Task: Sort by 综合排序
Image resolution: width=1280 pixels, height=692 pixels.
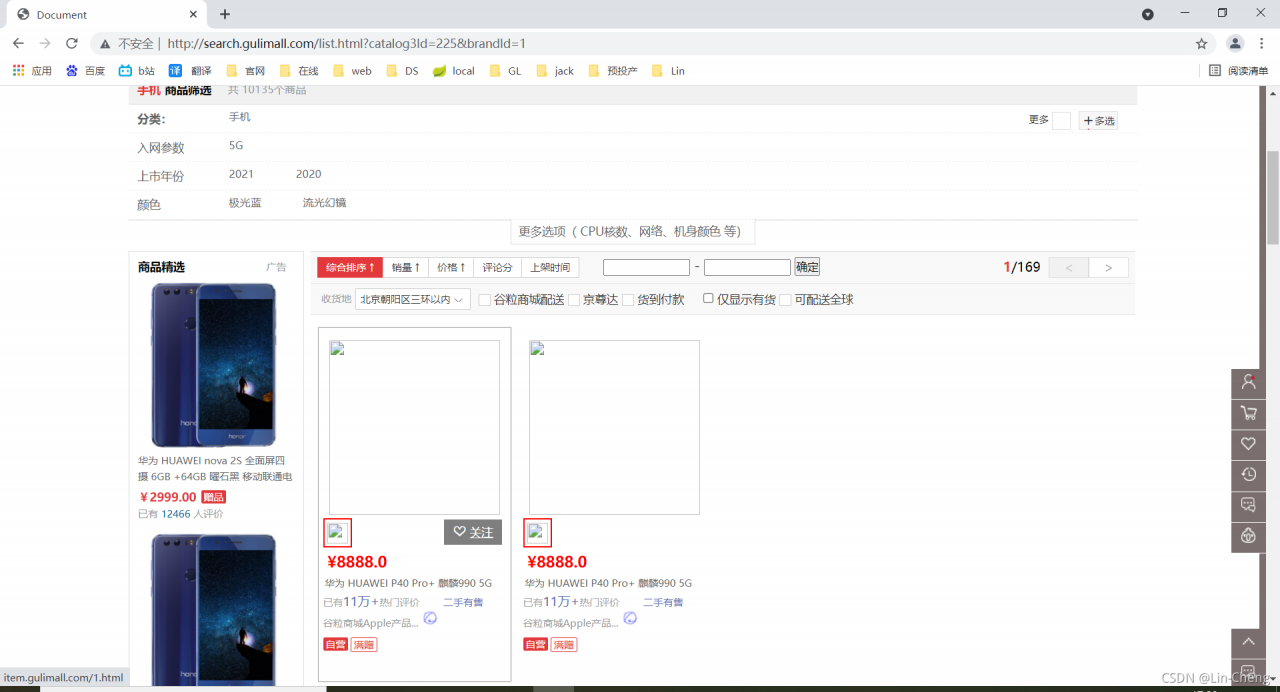Action: pos(350,267)
